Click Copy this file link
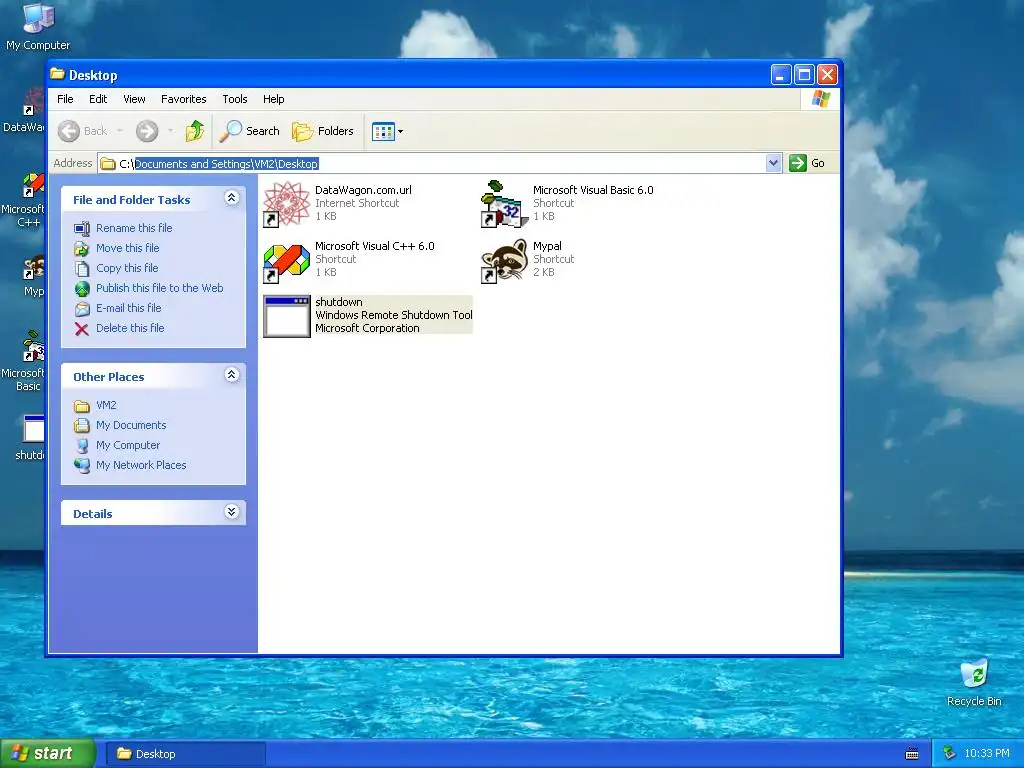Screen dimensions: 1024x768 click(127, 268)
